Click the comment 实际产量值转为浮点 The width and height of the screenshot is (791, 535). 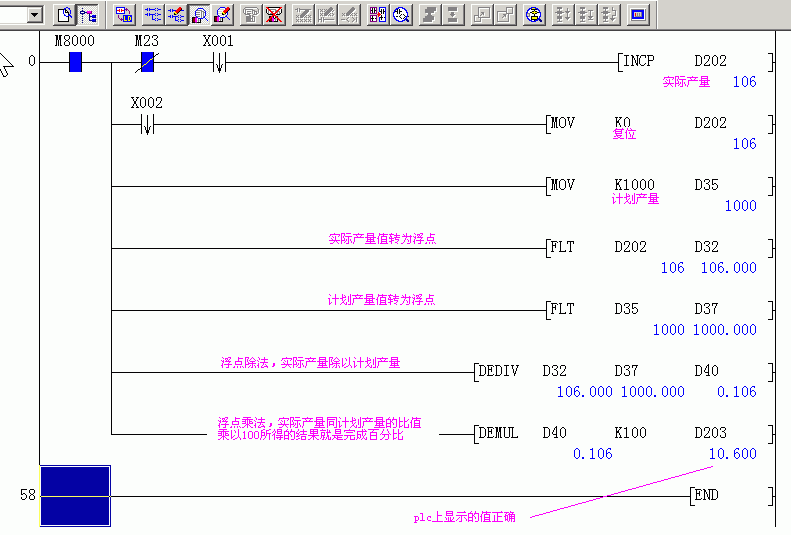point(382,239)
